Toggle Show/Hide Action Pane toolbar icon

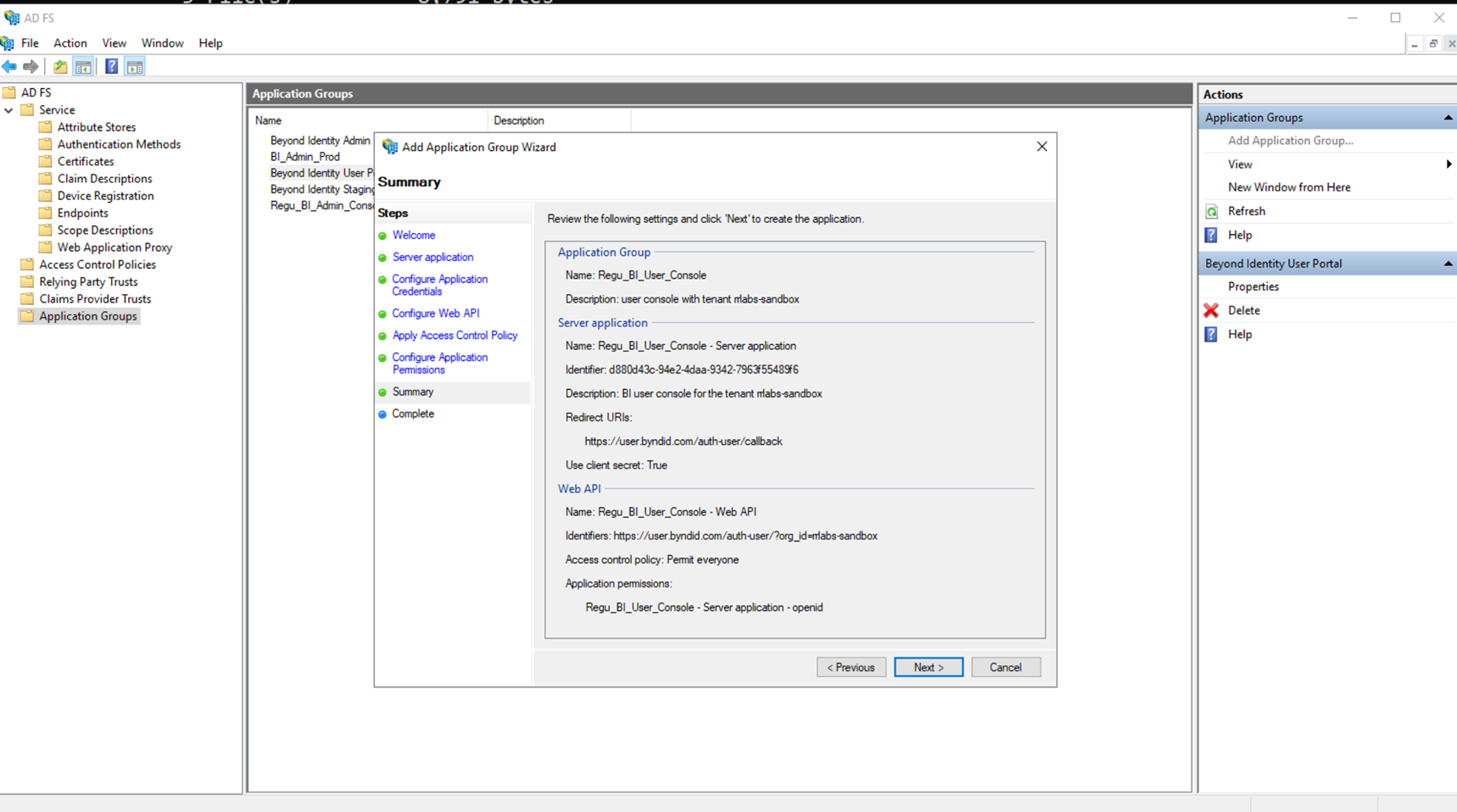tap(135, 67)
